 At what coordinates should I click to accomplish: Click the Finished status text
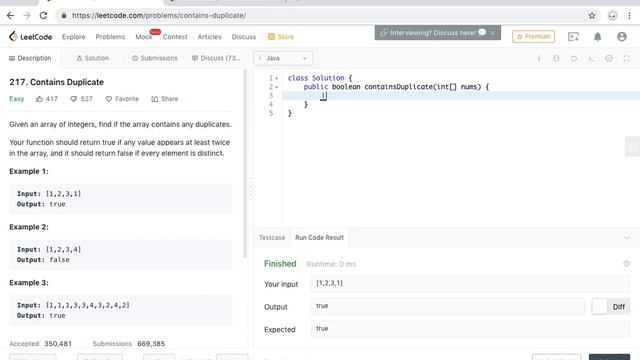(280, 264)
